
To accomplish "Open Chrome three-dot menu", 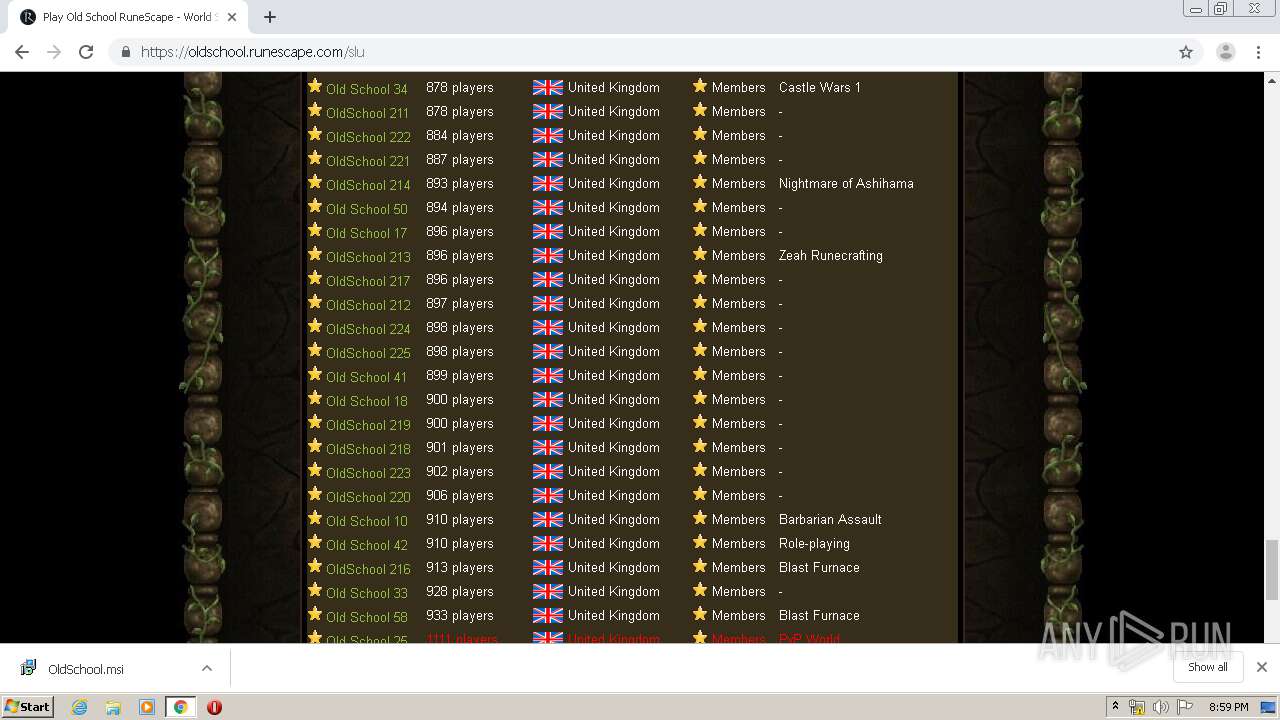I will tap(1259, 52).
